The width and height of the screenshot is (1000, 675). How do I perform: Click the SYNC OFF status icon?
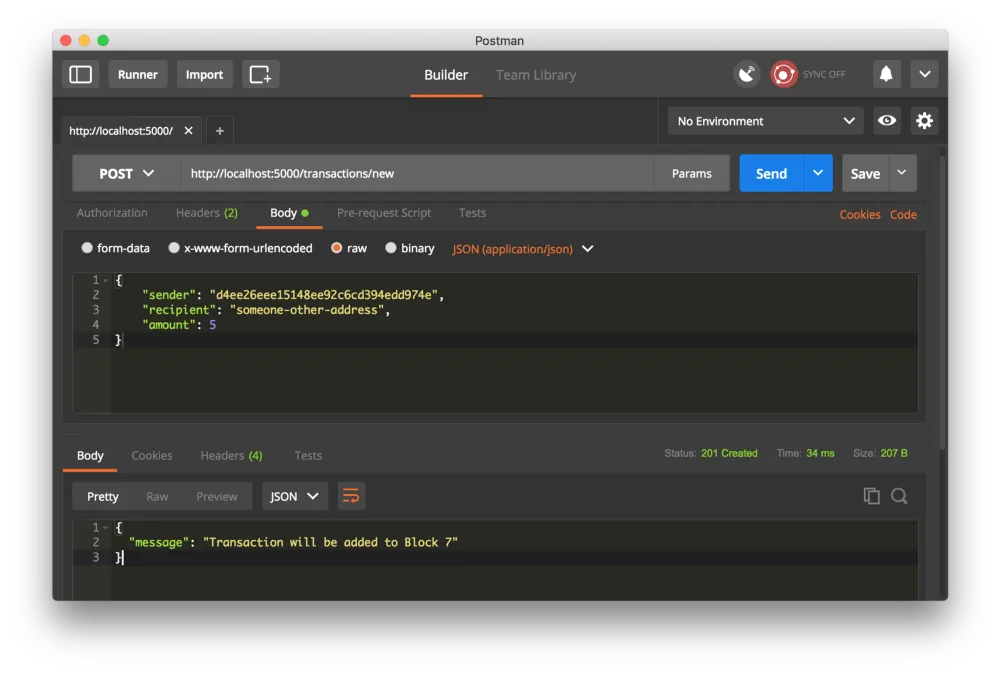(783, 74)
